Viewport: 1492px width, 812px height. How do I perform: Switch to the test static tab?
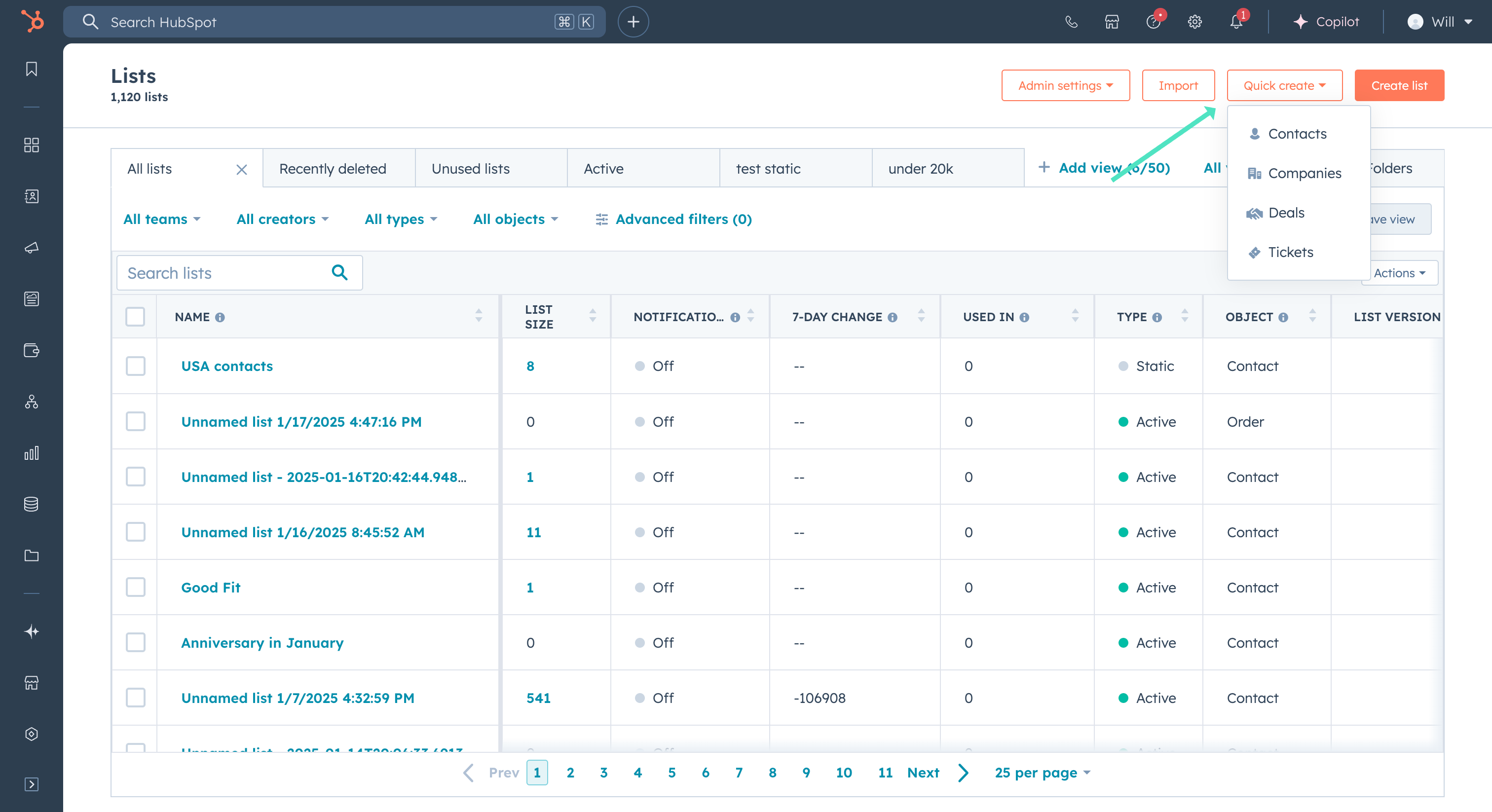796,169
